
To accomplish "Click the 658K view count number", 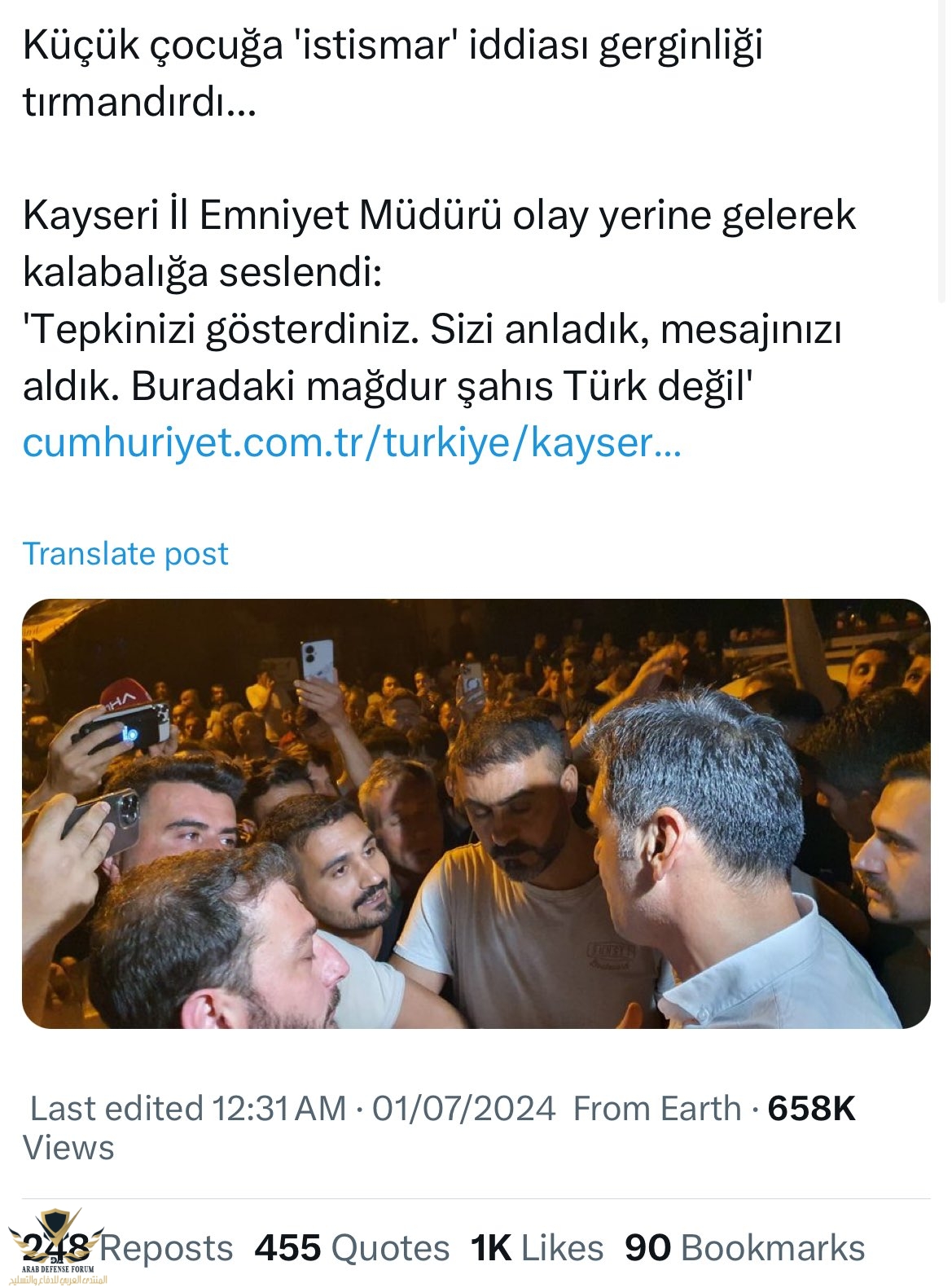I will (x=811, y=1109).
